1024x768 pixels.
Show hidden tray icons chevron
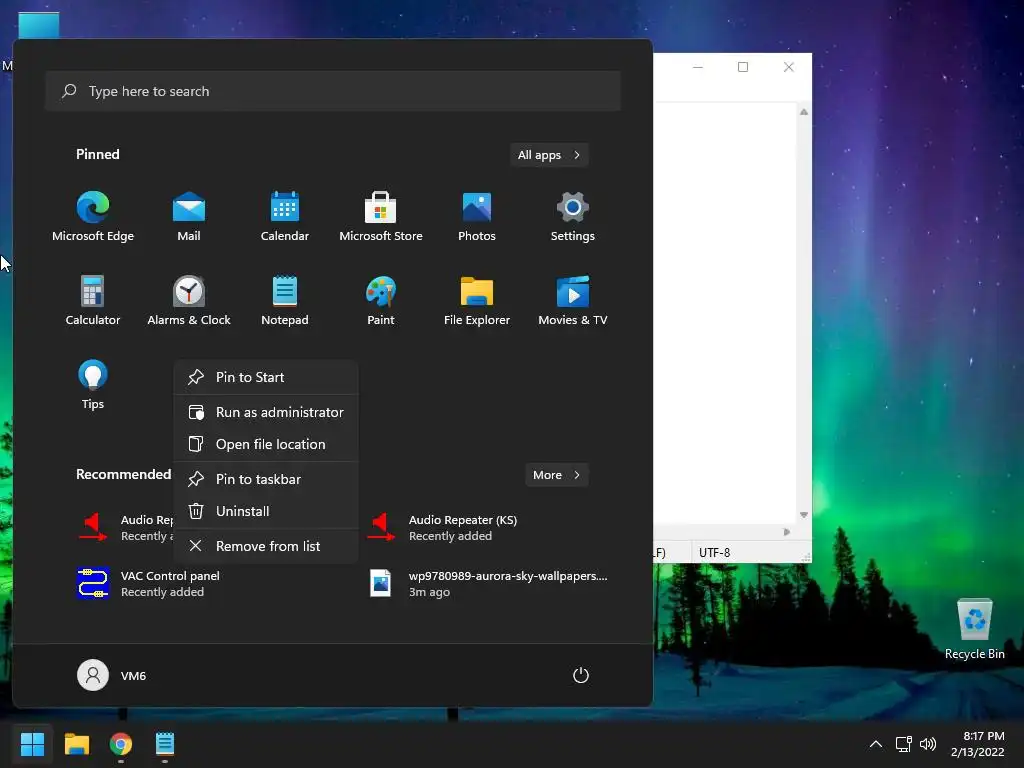[x=876, y=744]
